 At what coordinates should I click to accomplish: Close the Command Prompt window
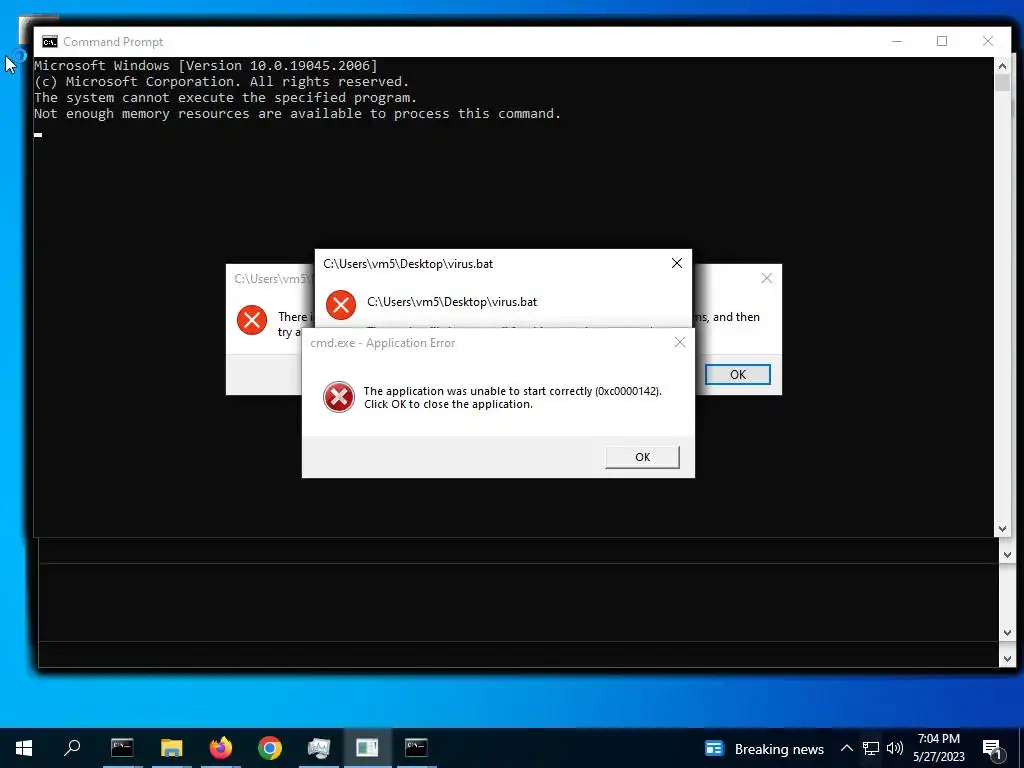987,41
